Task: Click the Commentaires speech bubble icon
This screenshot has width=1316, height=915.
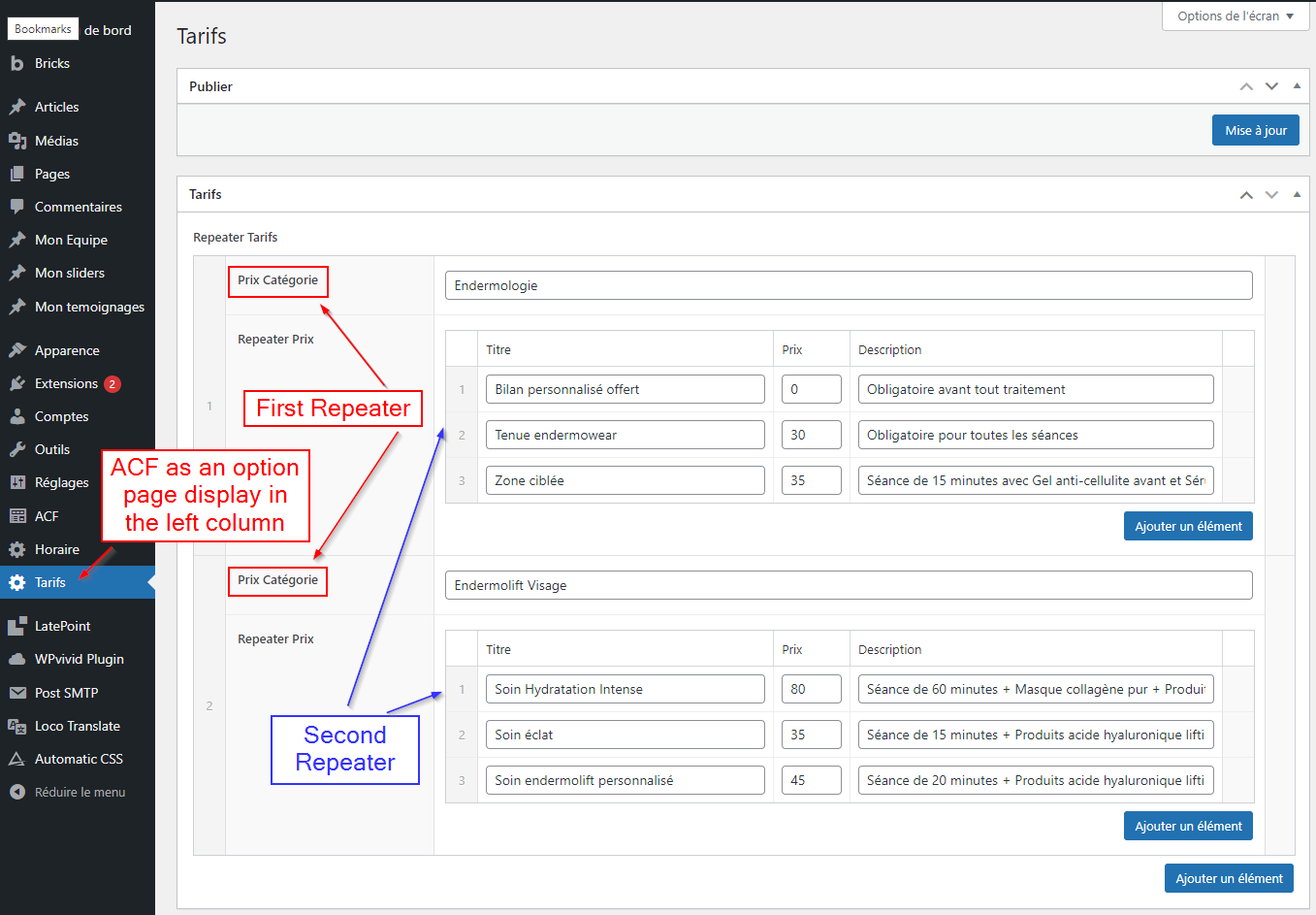Action: tap(16, 207)
